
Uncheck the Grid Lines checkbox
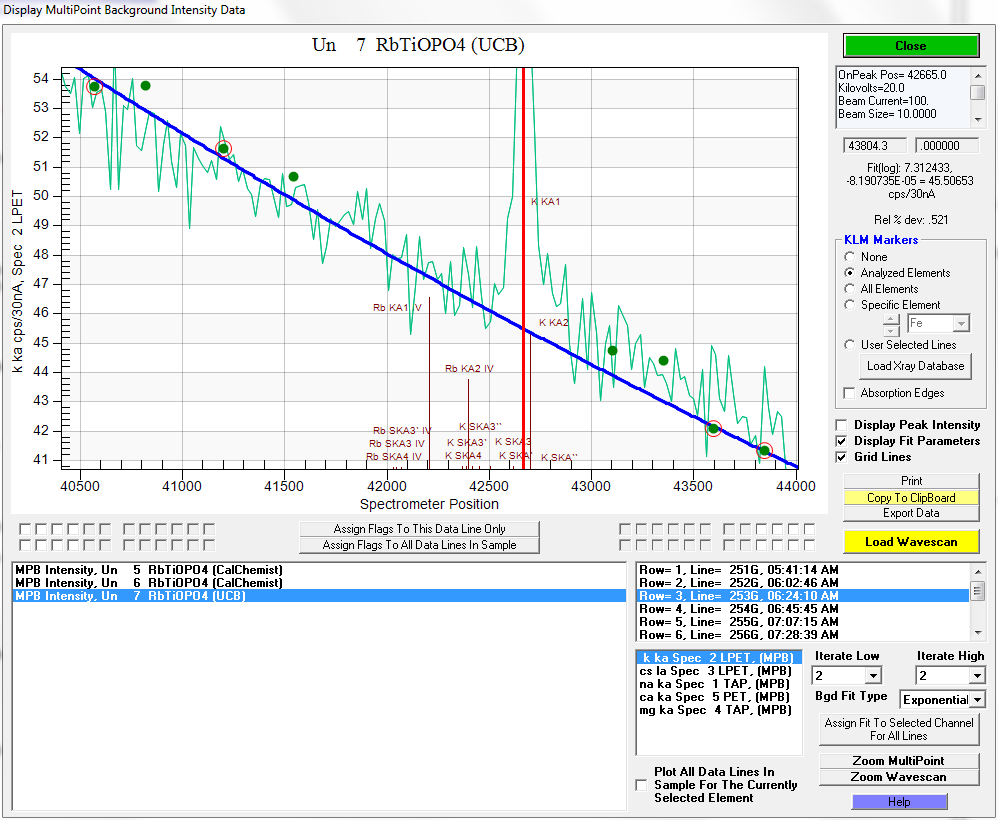coord(841,457)
